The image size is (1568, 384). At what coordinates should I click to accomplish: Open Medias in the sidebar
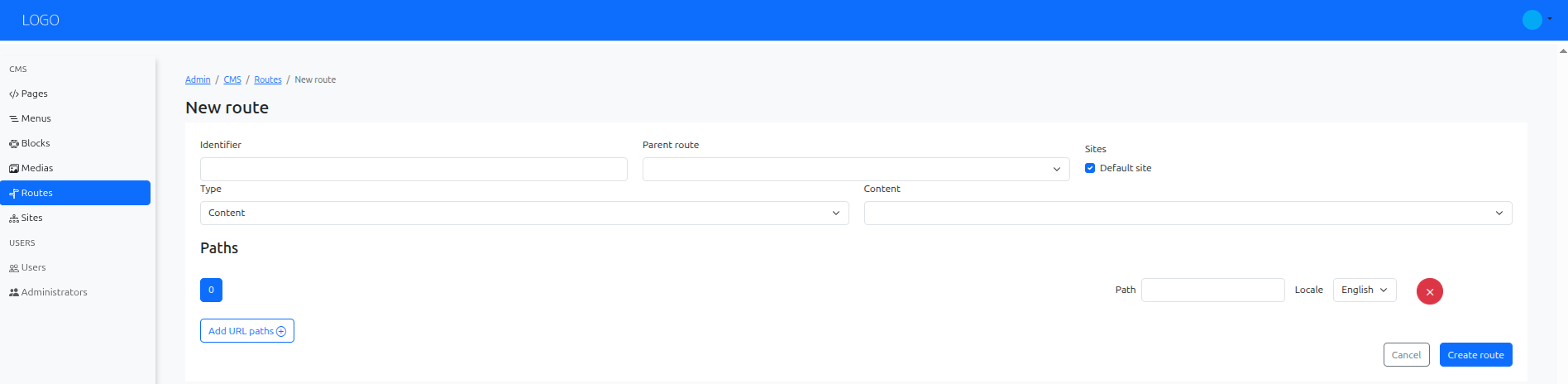tap(75, 168)
